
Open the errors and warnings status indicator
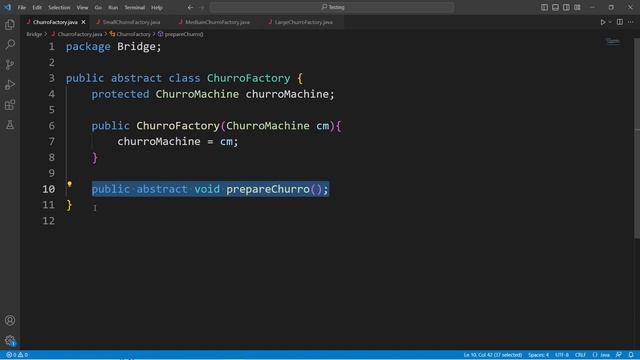coord(17,355)
